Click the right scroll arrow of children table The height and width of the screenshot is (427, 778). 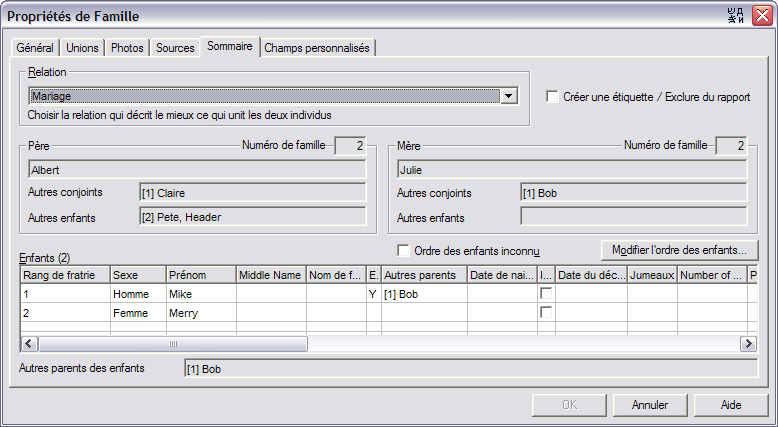click(748, 344)
